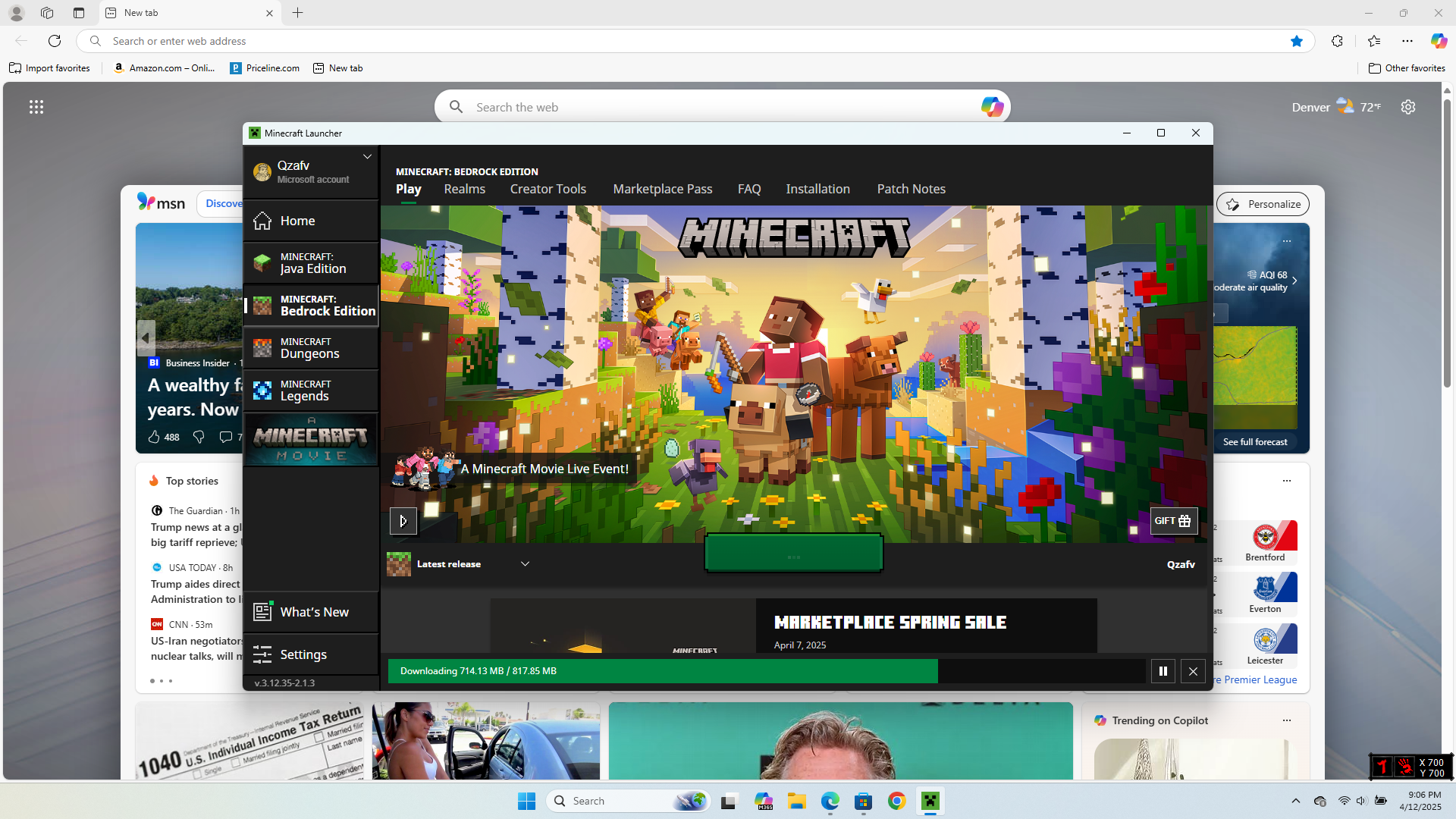
Task: Open the Patch Notes tab
Action: pyautogui.click(x=911, y=190)
